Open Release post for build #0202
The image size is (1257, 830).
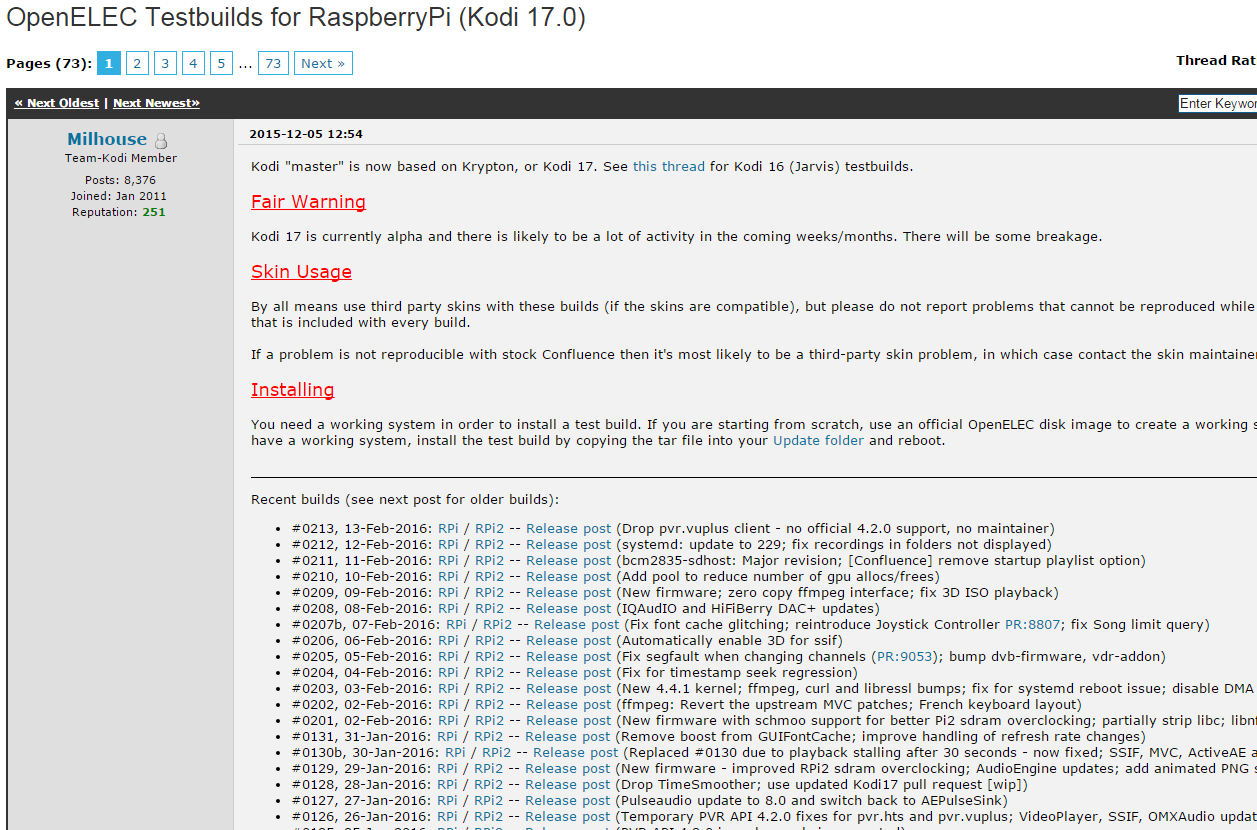pyautogui.click(x=568, y=704)
